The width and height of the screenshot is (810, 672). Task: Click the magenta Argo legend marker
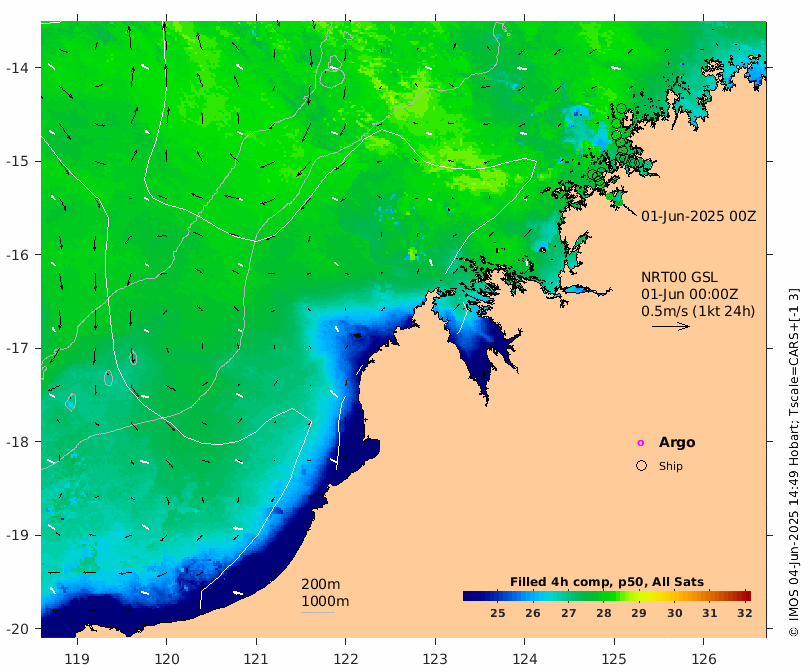(x=641, y=443)
